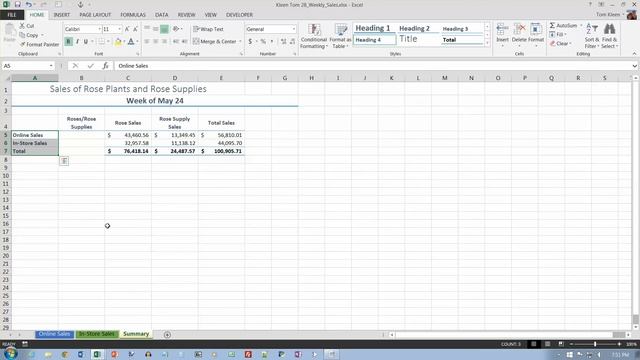Switch to DATA ribbon tab

162,15
